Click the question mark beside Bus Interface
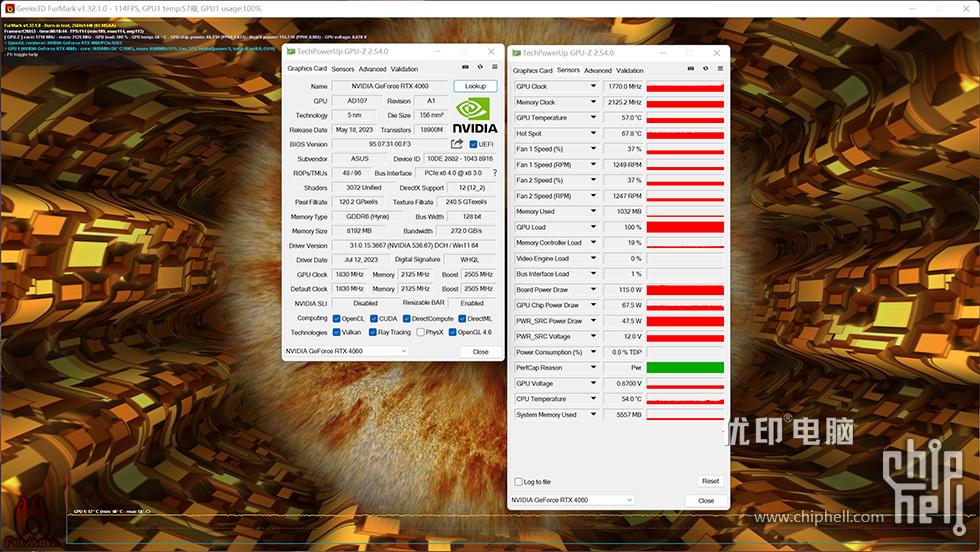Viewport: 980px width, 552px height. pyautogui.click(x=495, y=173)
